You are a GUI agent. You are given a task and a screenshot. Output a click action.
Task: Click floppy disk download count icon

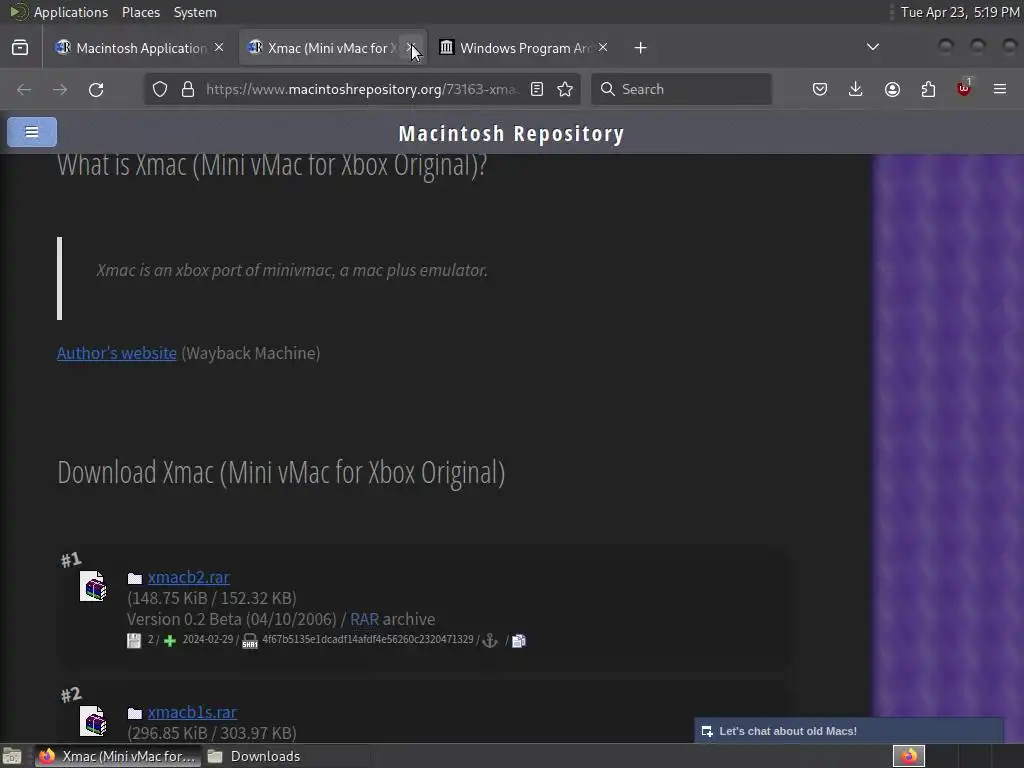(x=134, y=641)
